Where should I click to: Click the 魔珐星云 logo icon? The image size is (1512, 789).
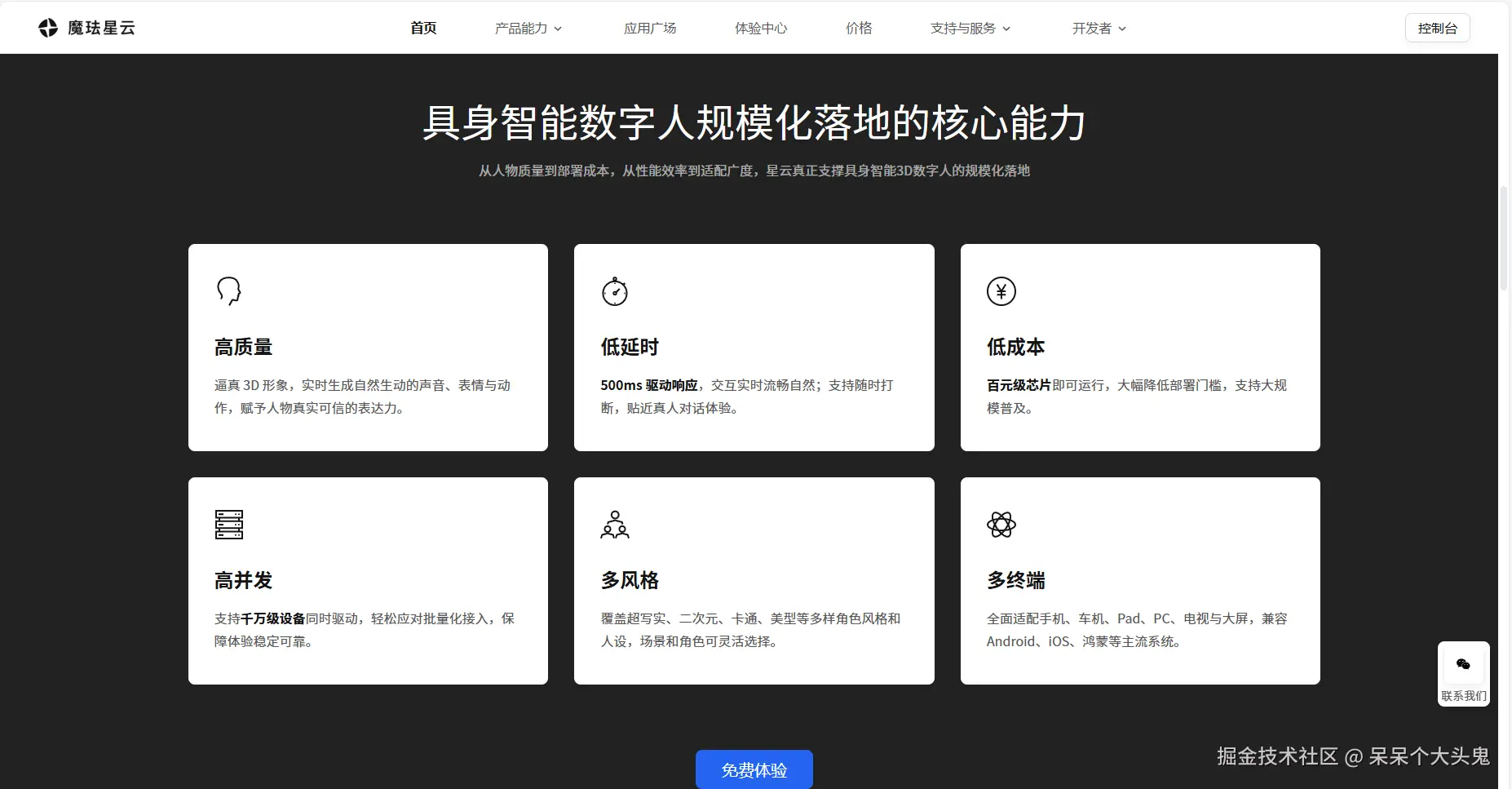(48, 27)
